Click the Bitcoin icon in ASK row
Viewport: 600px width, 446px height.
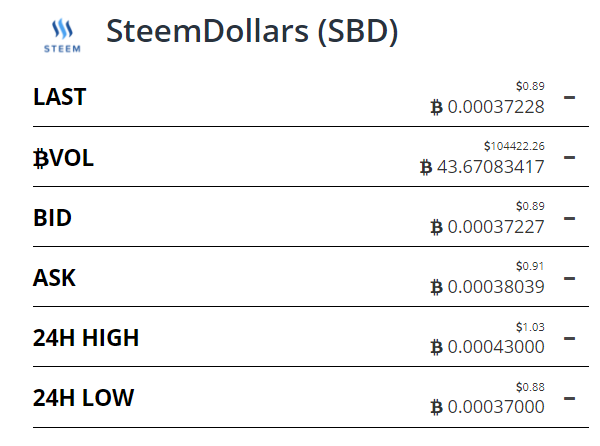click(x=436, y=288)
